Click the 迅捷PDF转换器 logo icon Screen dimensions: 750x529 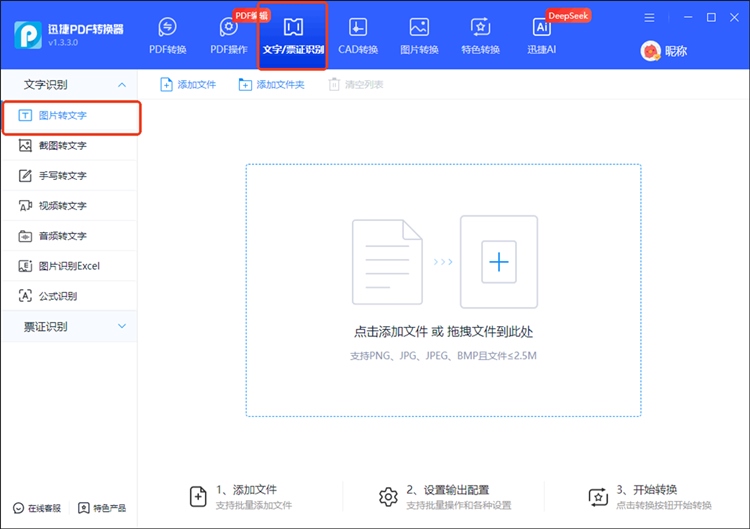28,35
